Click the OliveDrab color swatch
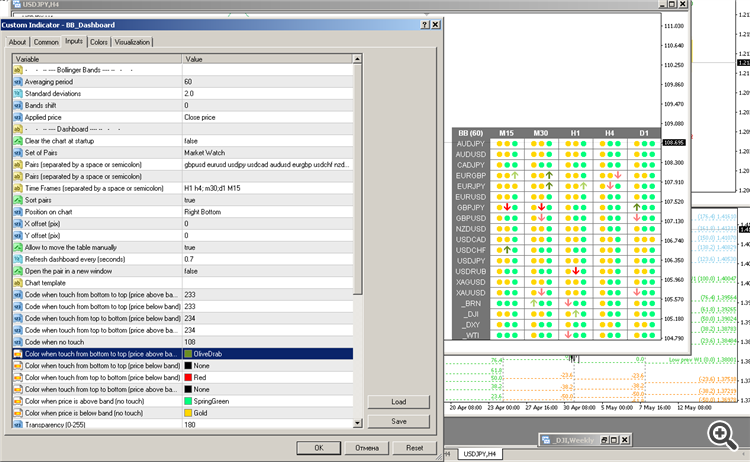This screenshot has width=750, height=462. (188, 354)
